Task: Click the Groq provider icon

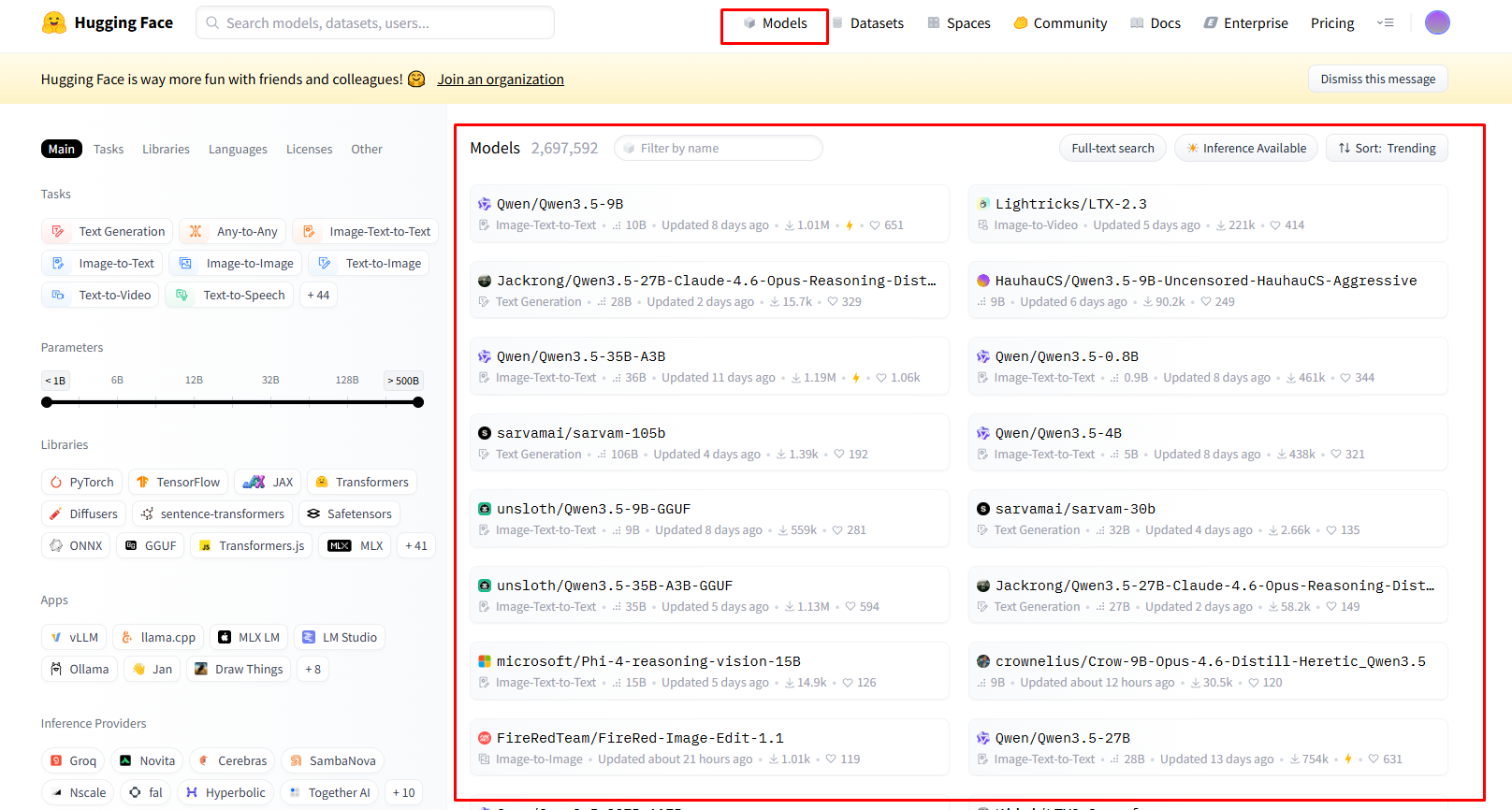Action: (x=56, y=760)
